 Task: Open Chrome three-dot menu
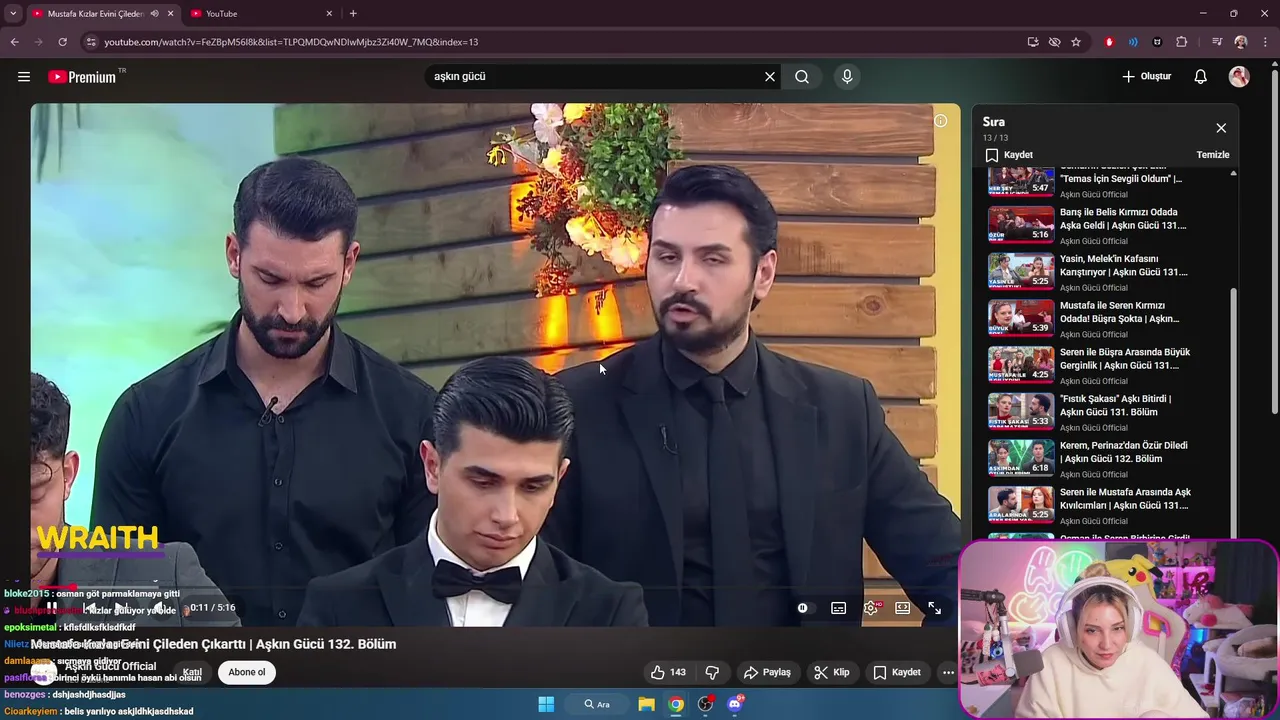click(x=1265, y=42)
